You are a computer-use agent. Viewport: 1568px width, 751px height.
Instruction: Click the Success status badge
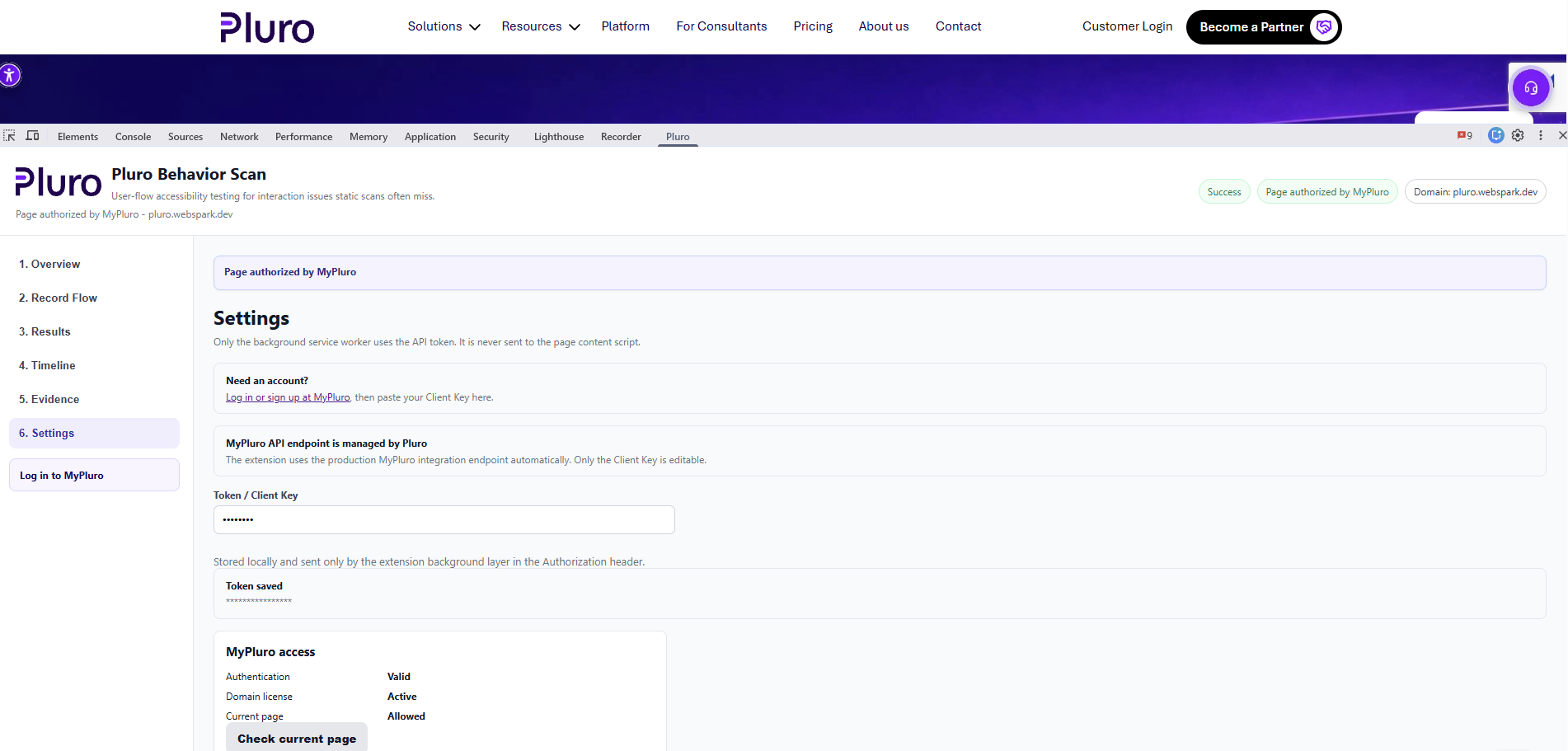[x=1224, y=192]
